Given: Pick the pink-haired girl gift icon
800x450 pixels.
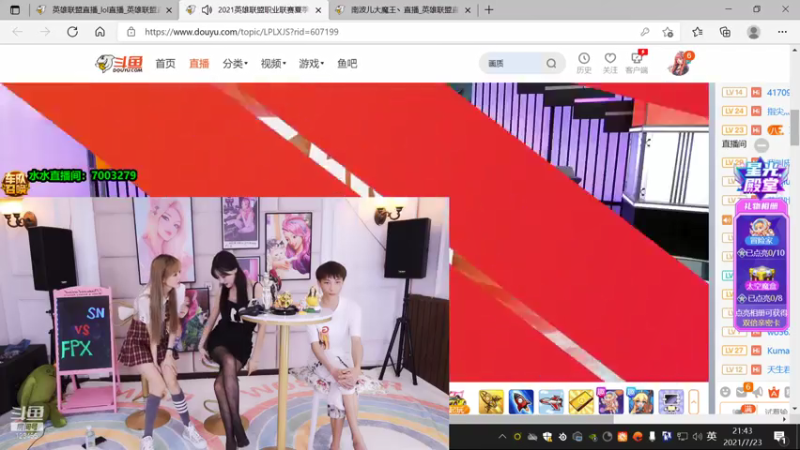Looking at the screenshot, I should [611, 402].
